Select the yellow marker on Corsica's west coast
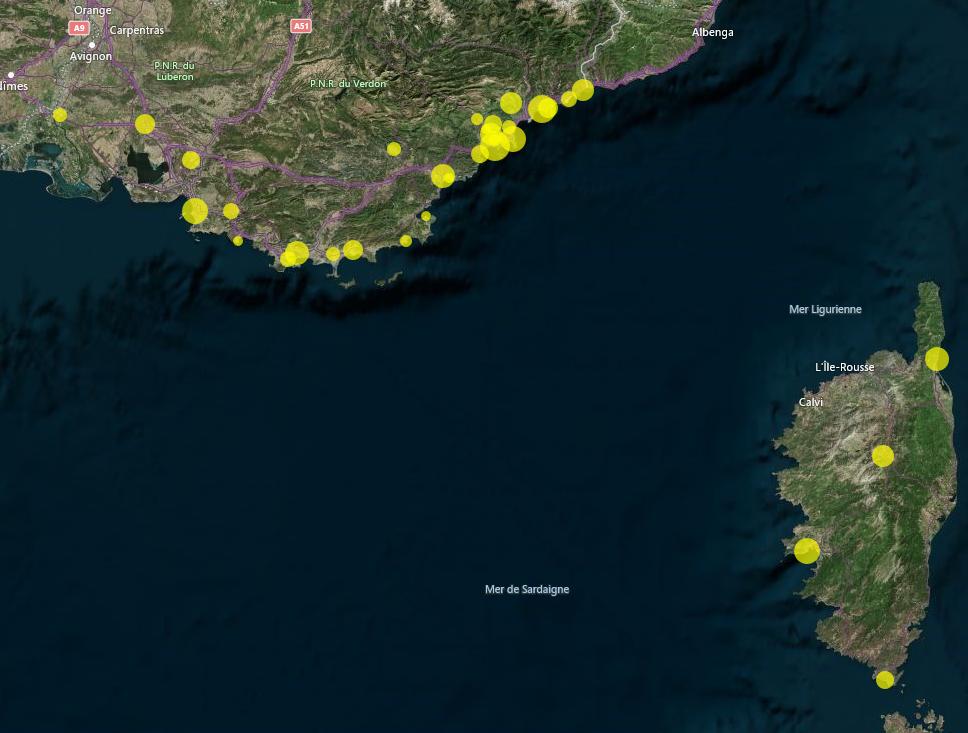This screenshot has height=733, width=968. click(806, 550)
